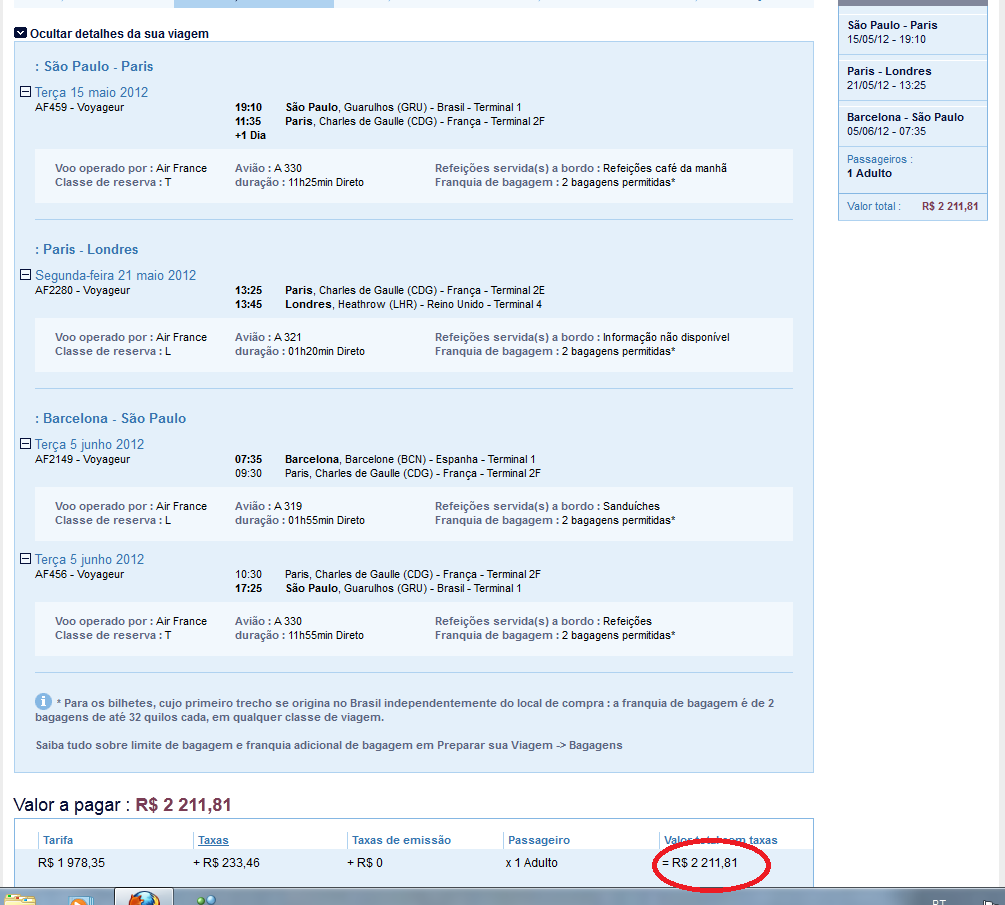
Task: Select São Paulo - Paris in the sidebar summary
Action: (891, 25)
